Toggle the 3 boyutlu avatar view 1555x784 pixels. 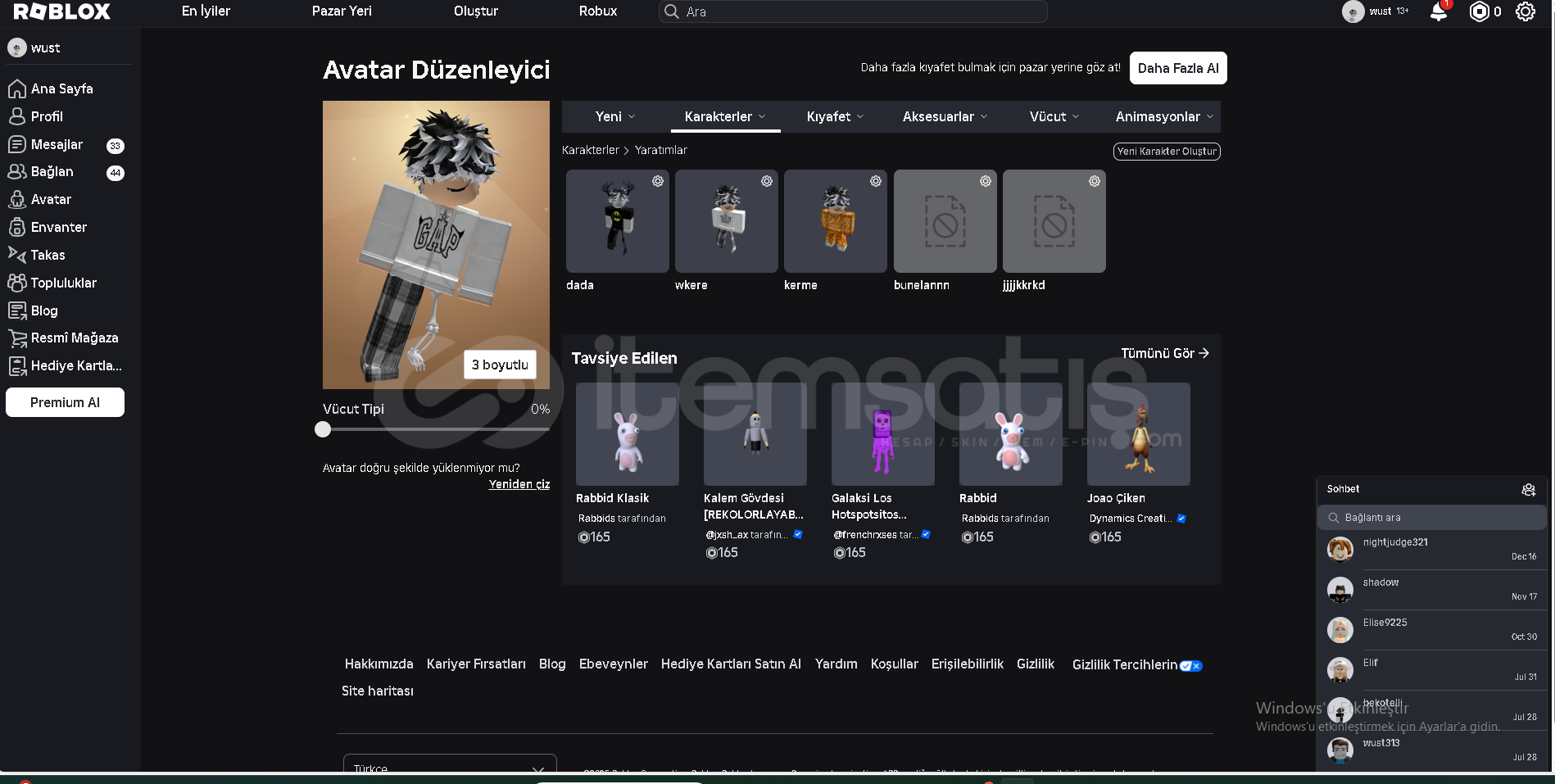tap(500, 365)
